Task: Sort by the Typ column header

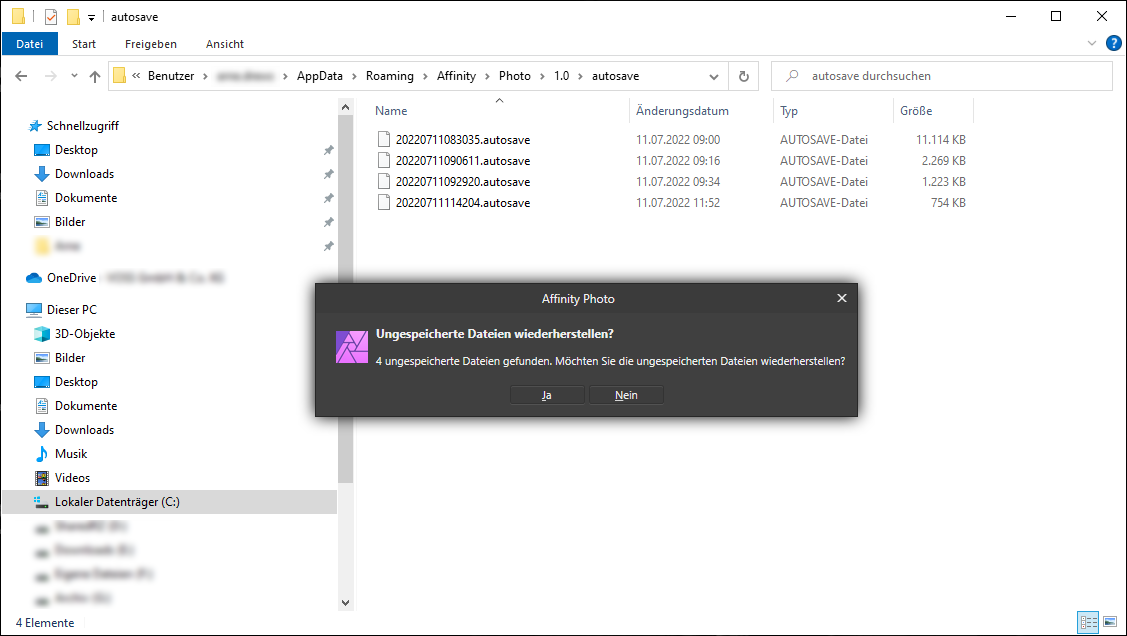Action: [x=789, y=111]
